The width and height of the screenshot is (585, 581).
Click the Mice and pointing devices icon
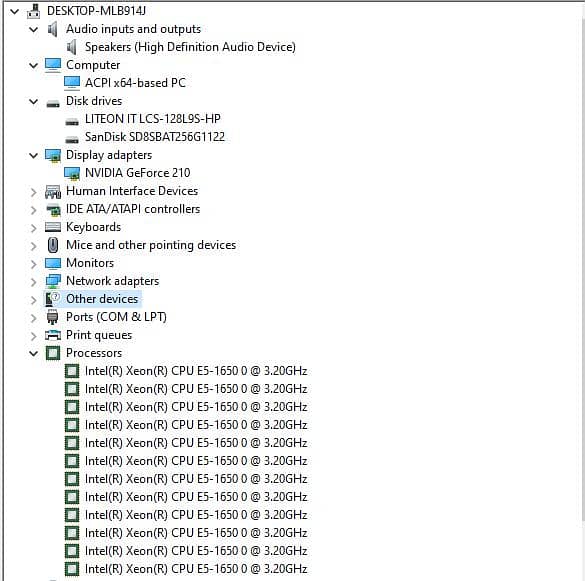pyautogui.click(x=53, y=245)
